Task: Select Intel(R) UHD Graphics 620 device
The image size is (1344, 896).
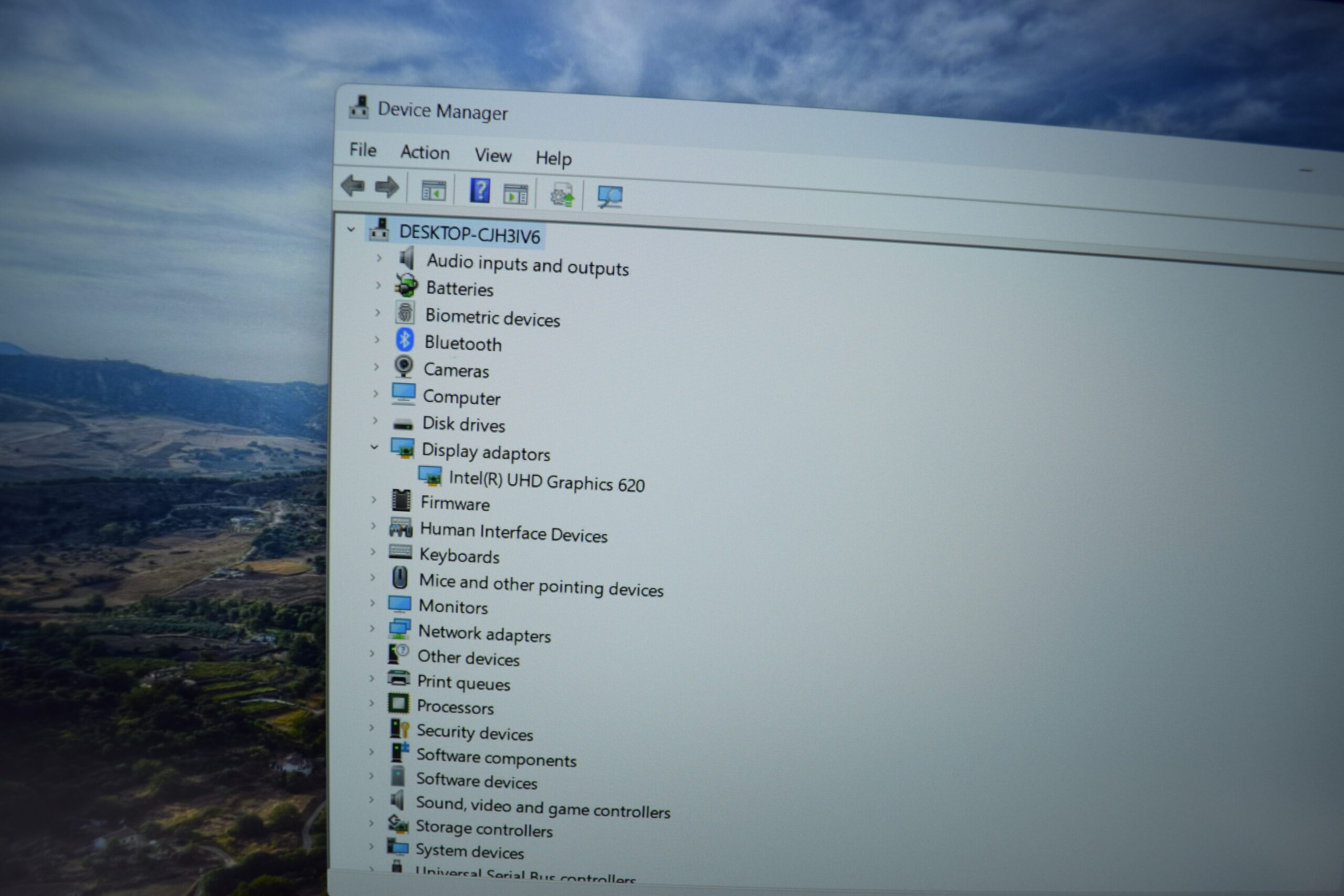Action: (x=547, y=482)
